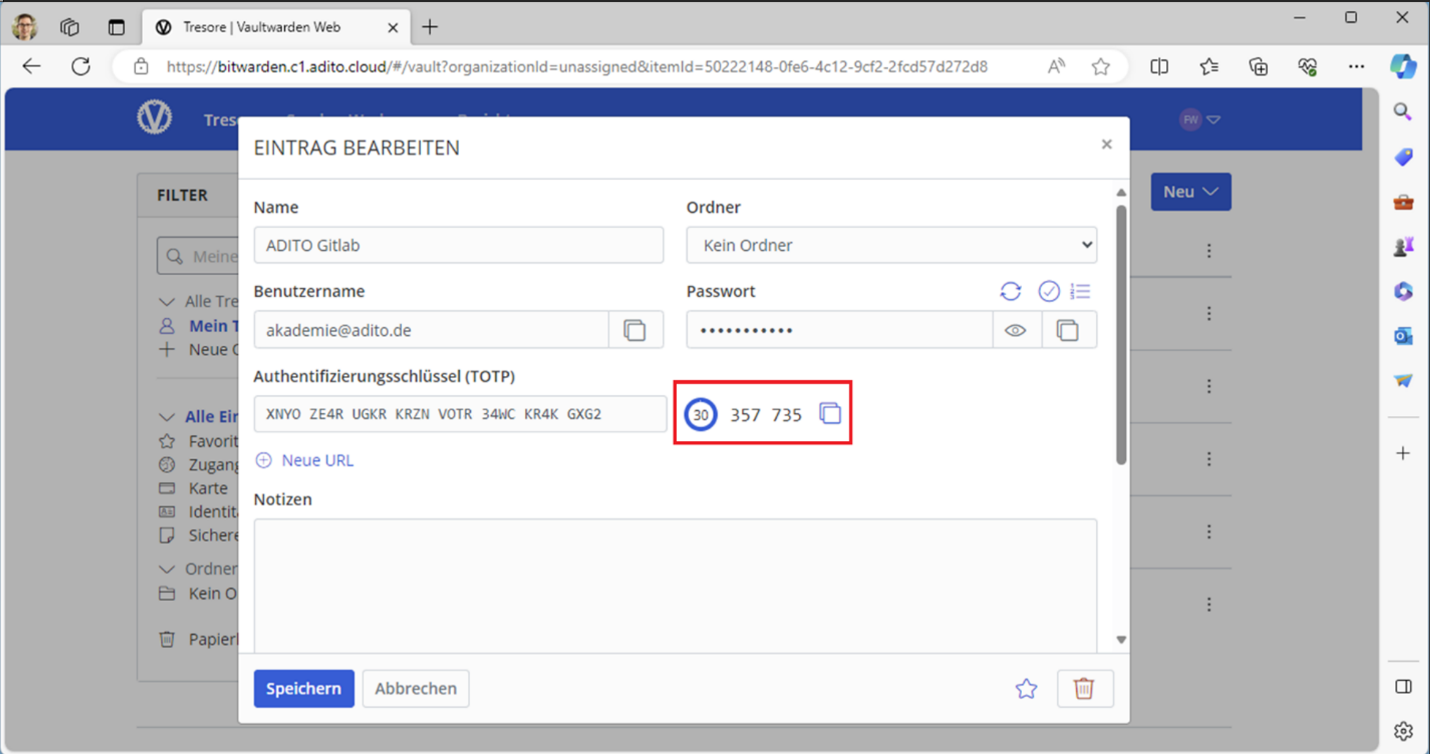The width and height of the screenshot is (1430, 754).
Task: Open the user account menu in the header
Action: 1199,119
